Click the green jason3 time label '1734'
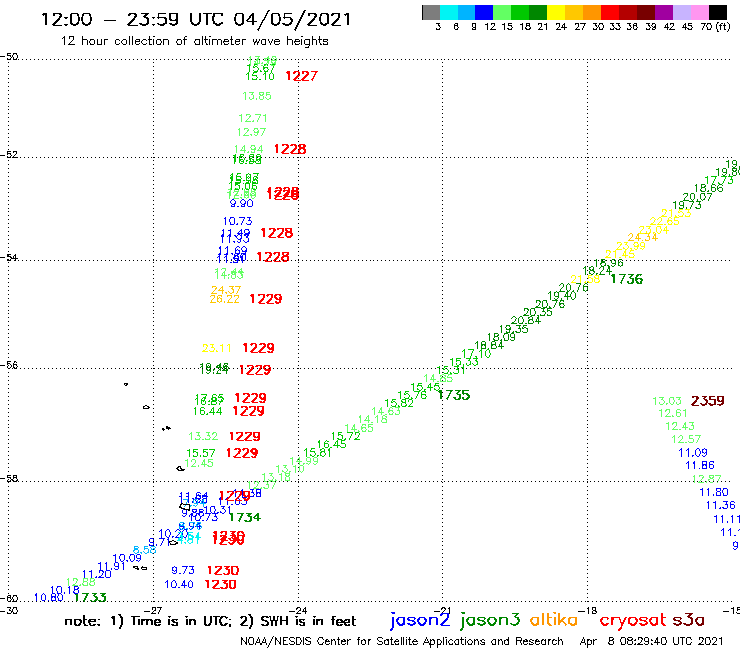The height and width of the screenshot is (650, 740). [244, 517]
